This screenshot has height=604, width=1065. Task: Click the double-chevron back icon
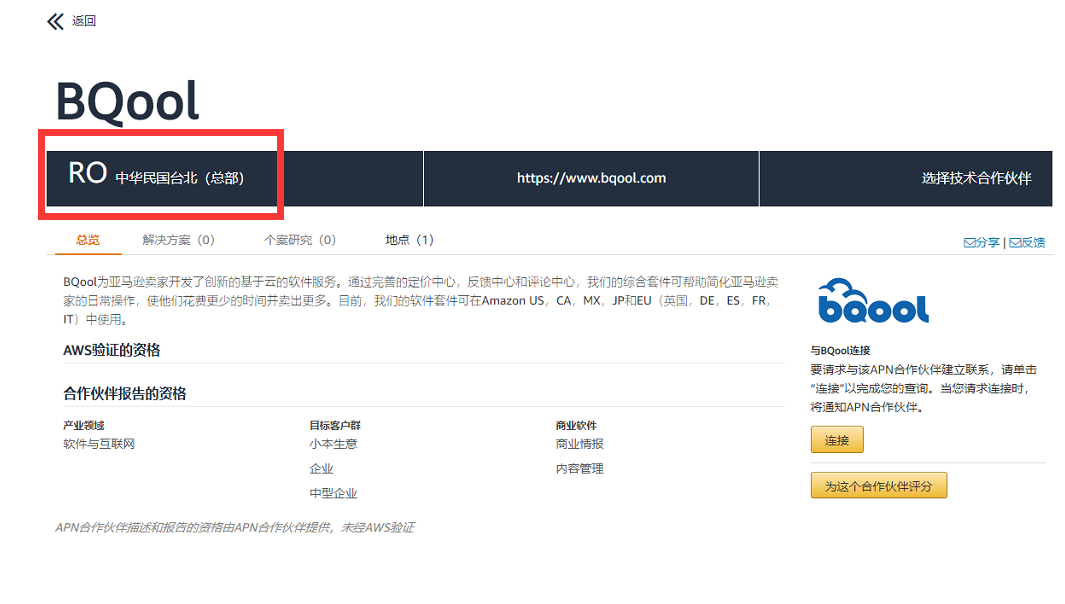(54, 19)
